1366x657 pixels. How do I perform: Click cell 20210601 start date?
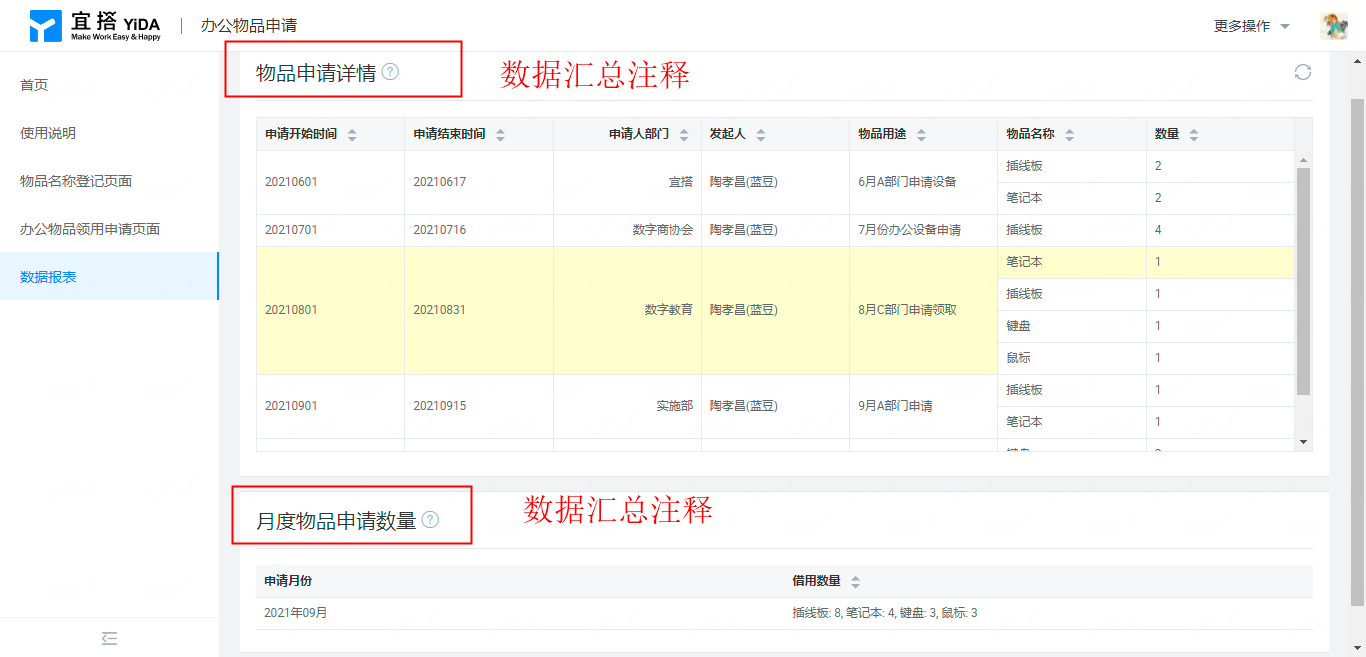[x=330, y=182]
